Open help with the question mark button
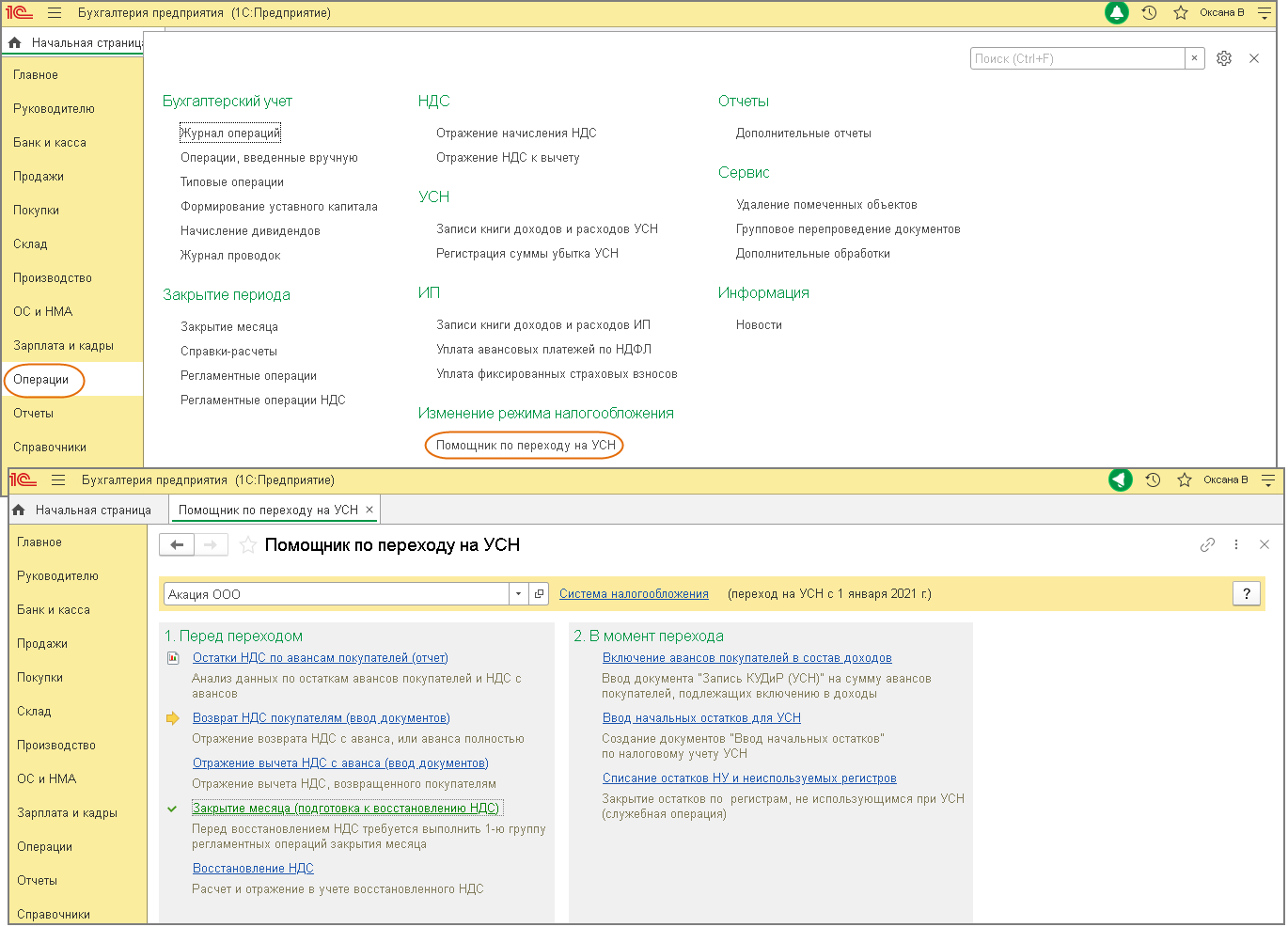Image resolution: width=1288 pixels, height=927 pixels. pyautogui.click(x=1247, y=594)
